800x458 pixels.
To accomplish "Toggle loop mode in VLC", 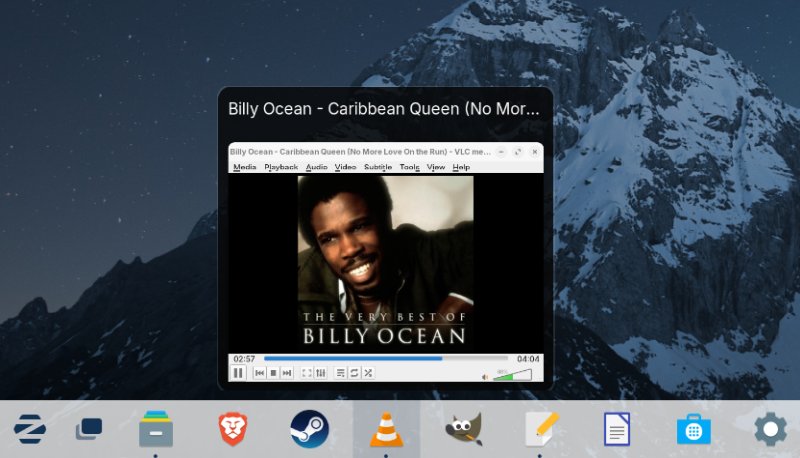I will 354,373.
